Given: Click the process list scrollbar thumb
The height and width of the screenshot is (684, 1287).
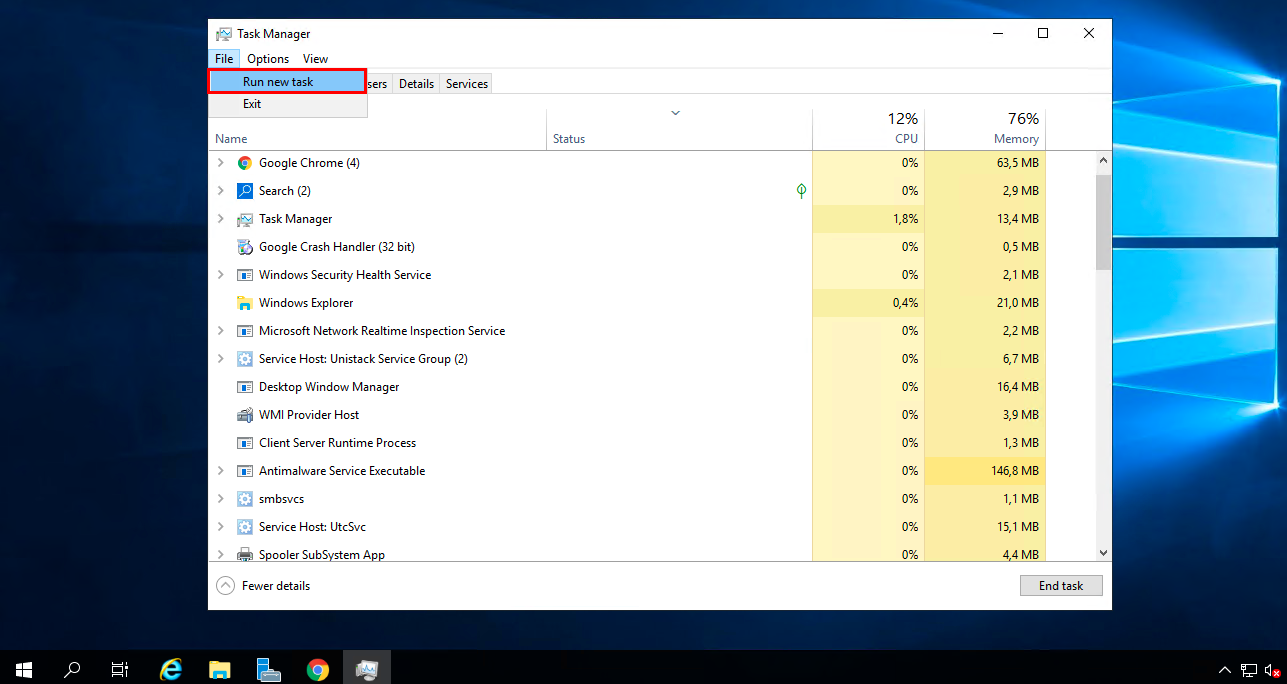Looking at the screenshot, I should pyautogui.click(x=1103, y=222).
